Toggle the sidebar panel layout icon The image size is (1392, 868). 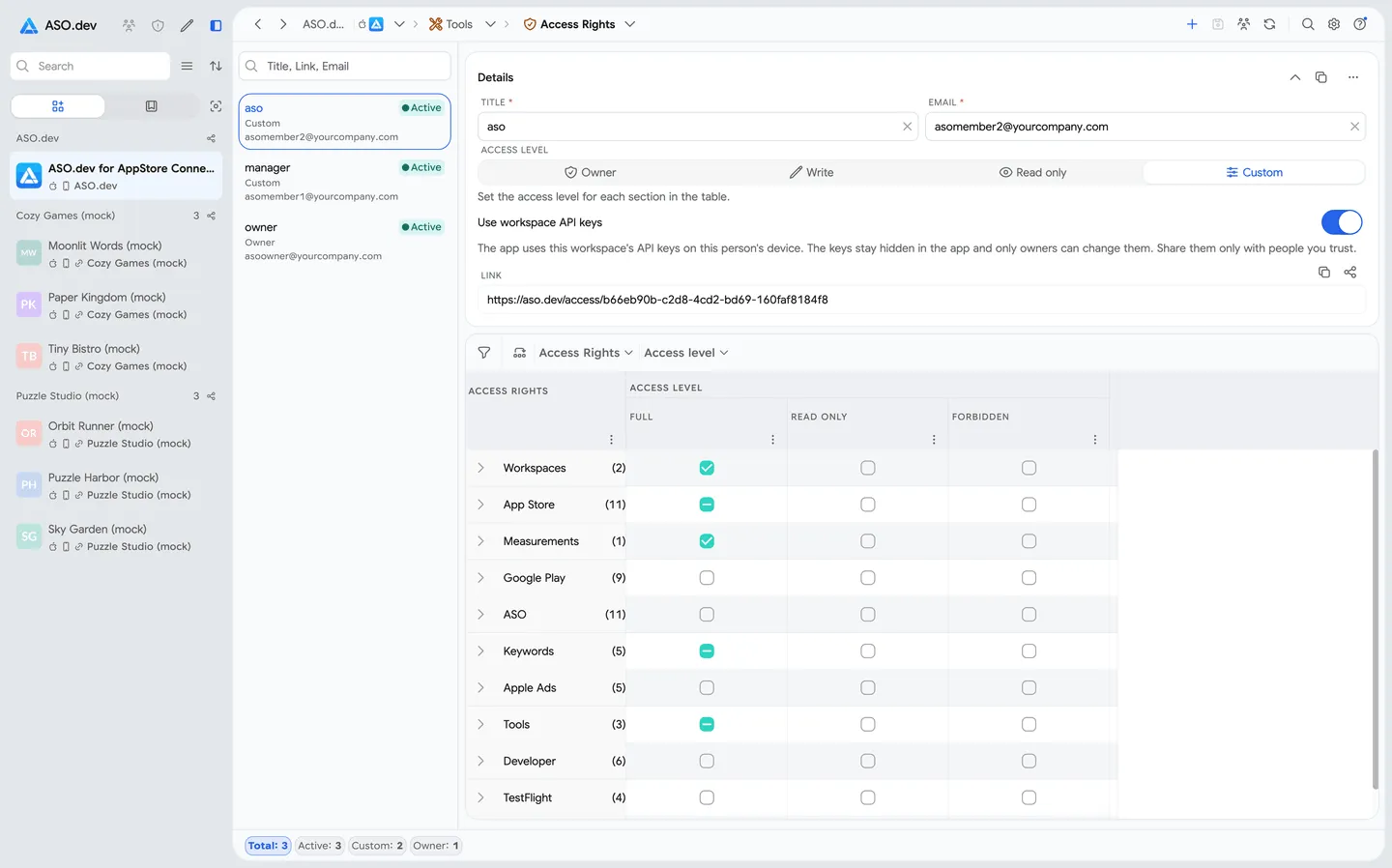pos(216,25)
